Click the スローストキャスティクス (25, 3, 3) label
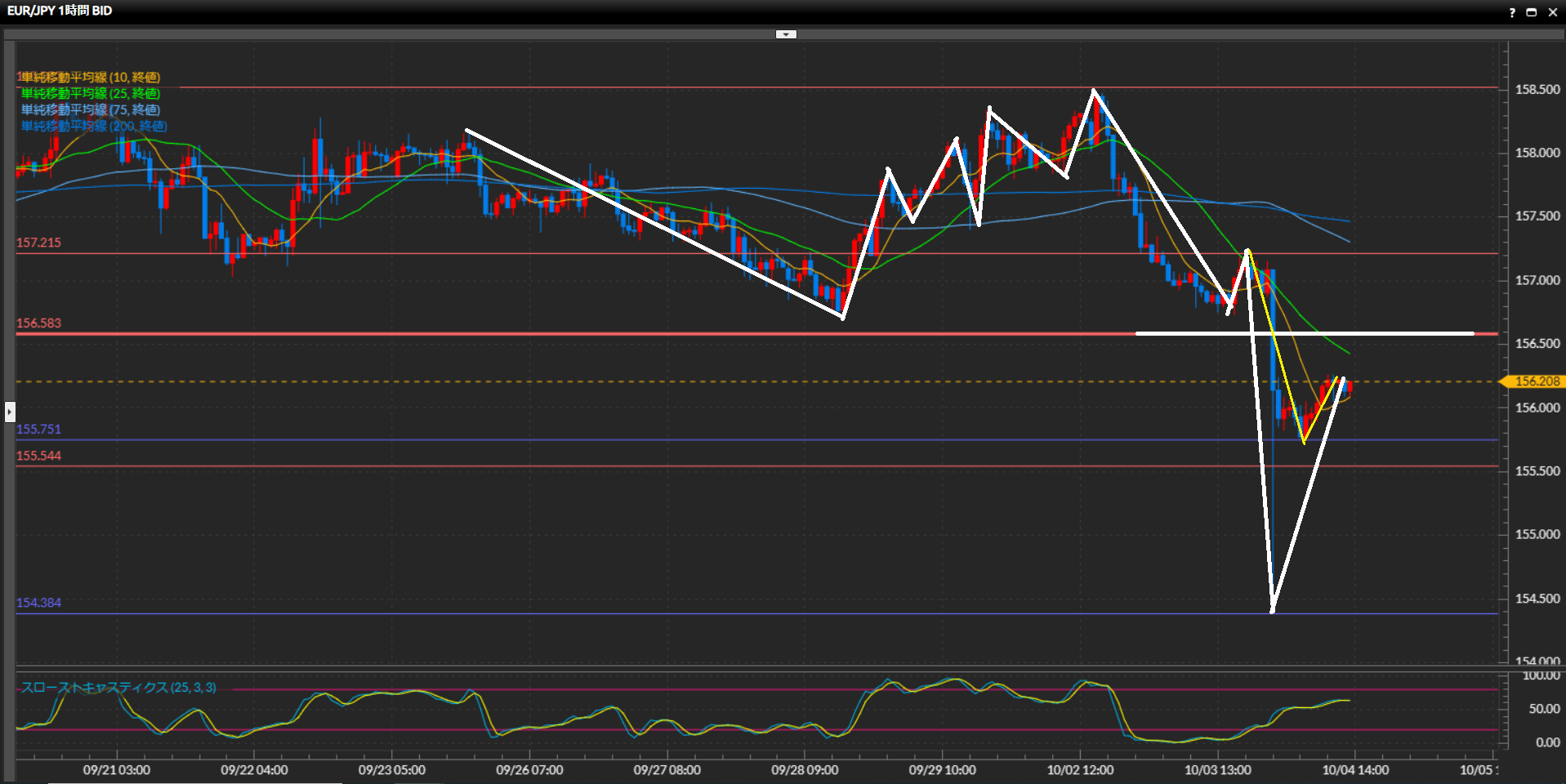1566x784 pixels. 118,688
